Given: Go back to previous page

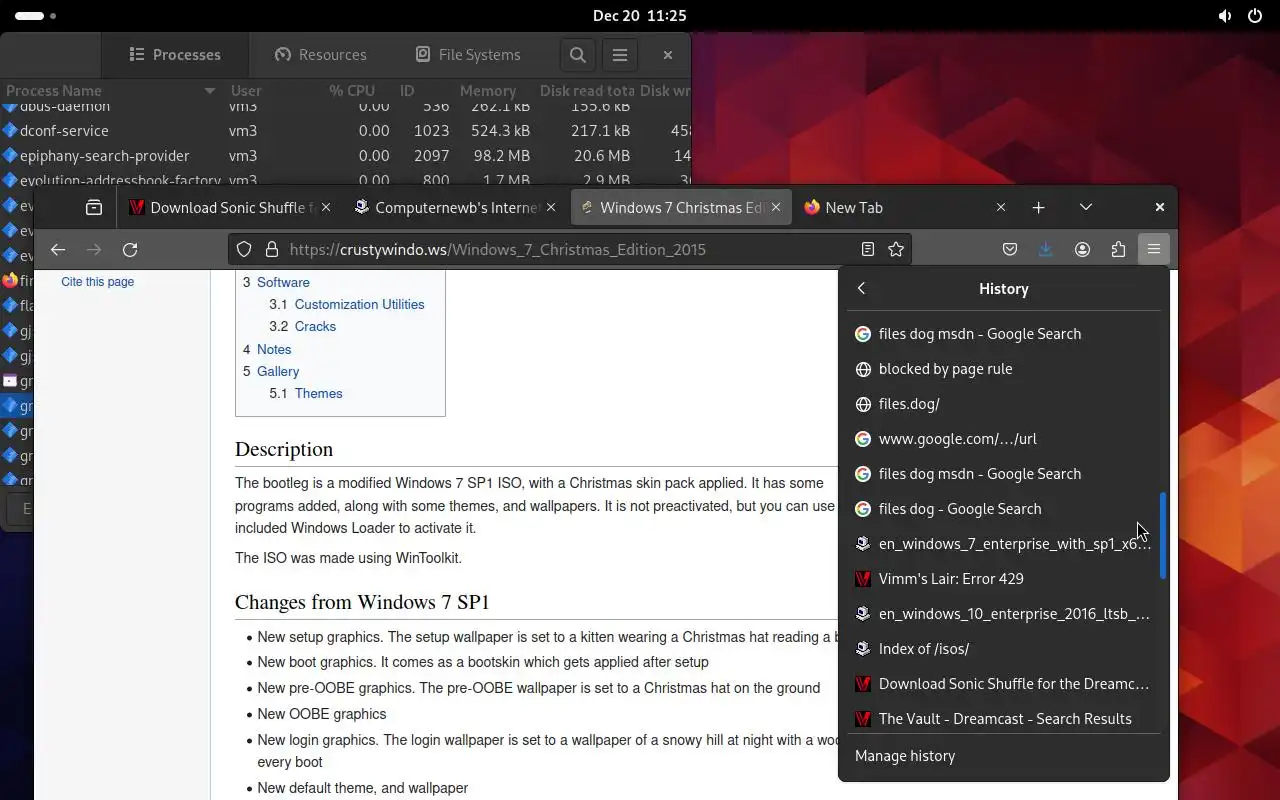Looking at the screenshot, I should point(58,249).
